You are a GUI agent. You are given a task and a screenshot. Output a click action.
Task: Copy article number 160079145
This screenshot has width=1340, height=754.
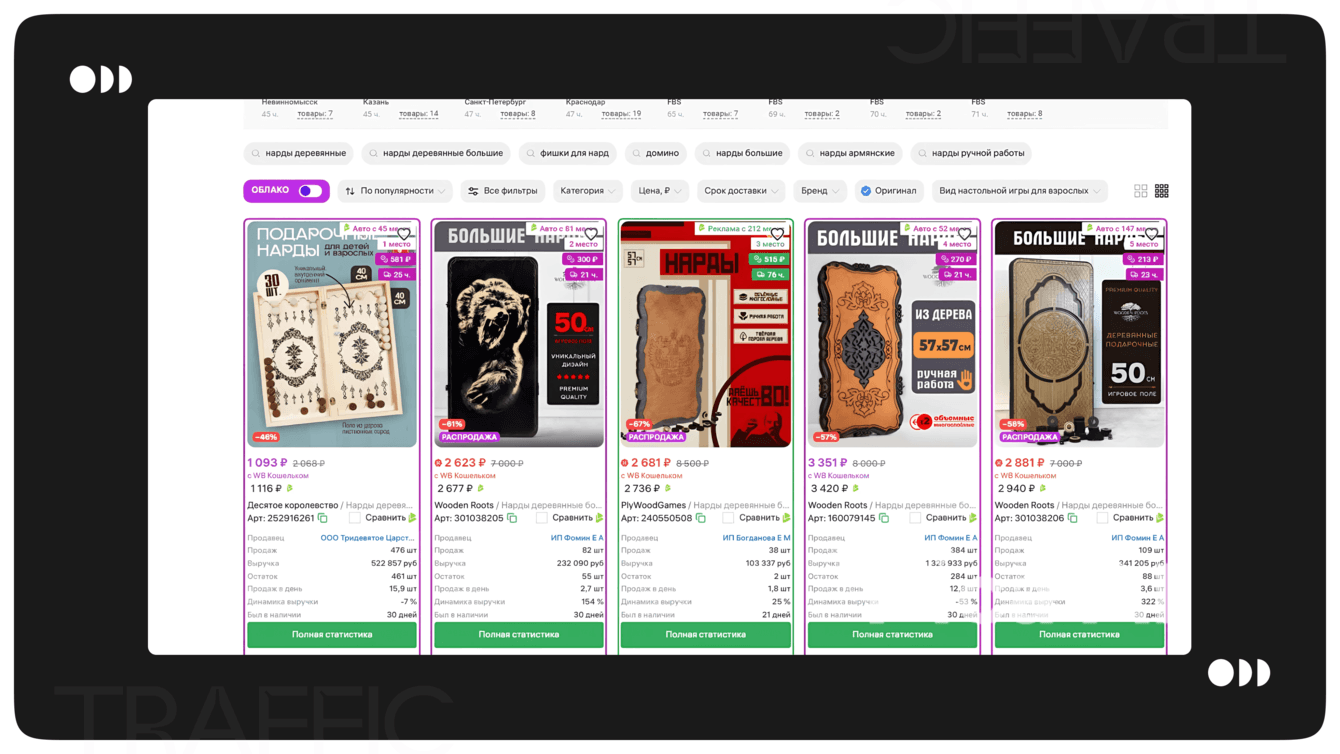(x=884, y=518)
